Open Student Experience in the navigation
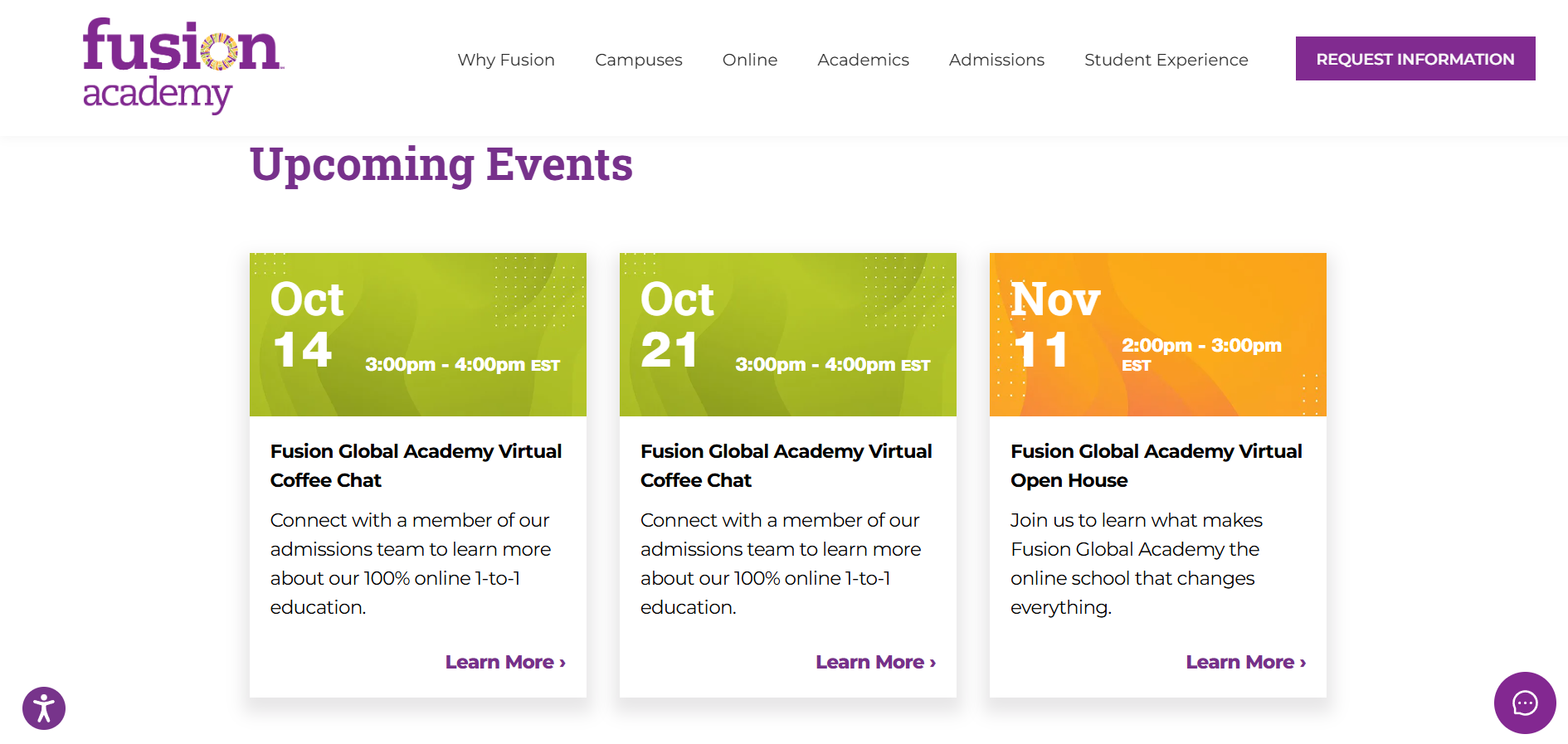Viewport: 1568px width, 744px height. (1166, 60)
